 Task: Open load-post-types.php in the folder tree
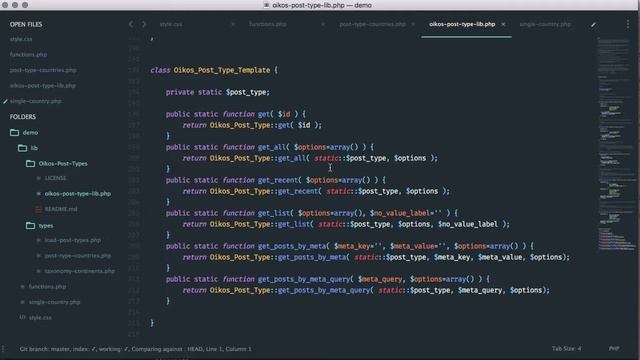pos(73,240)
